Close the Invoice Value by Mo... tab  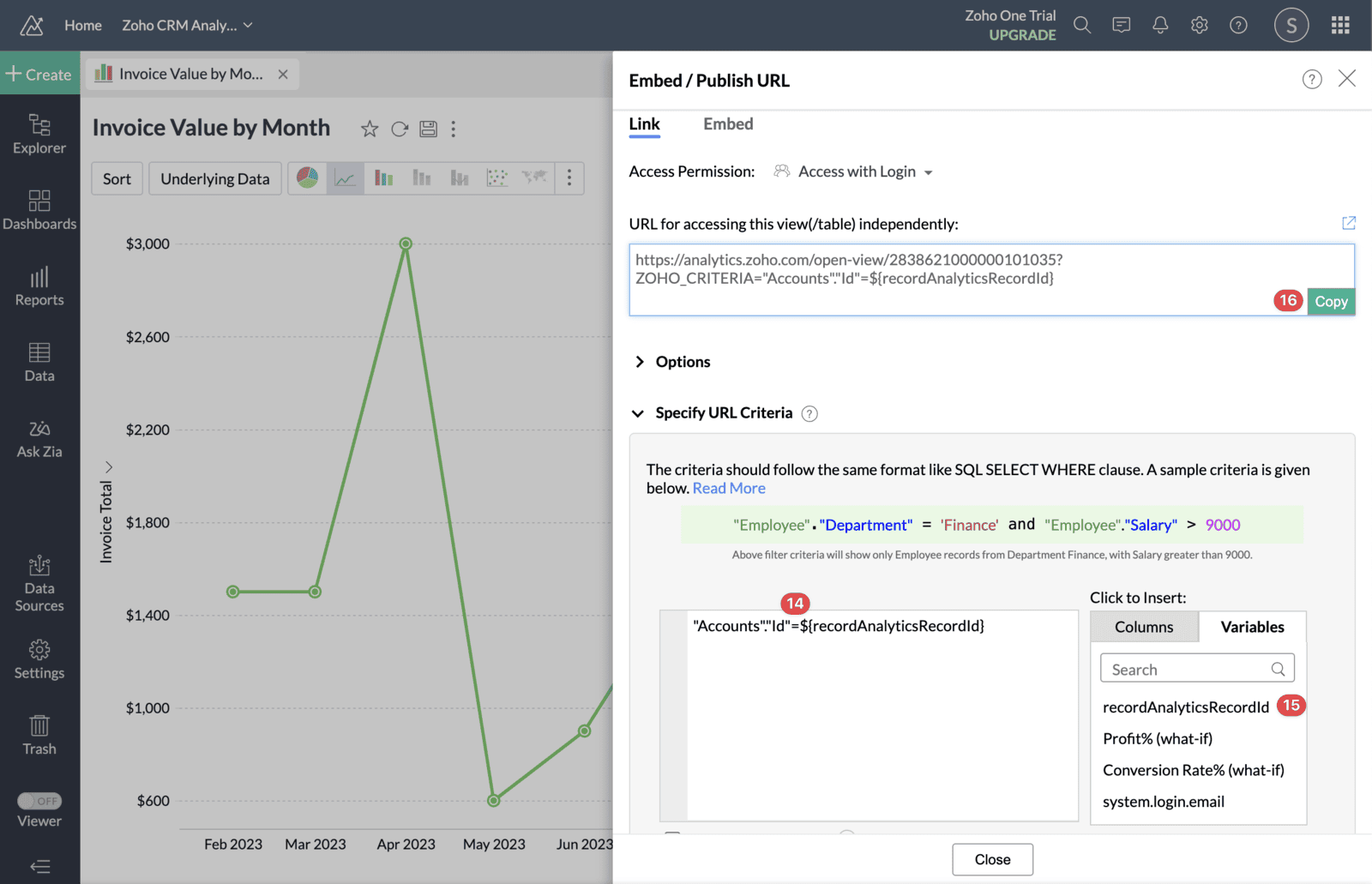click(x=283, y=75)
